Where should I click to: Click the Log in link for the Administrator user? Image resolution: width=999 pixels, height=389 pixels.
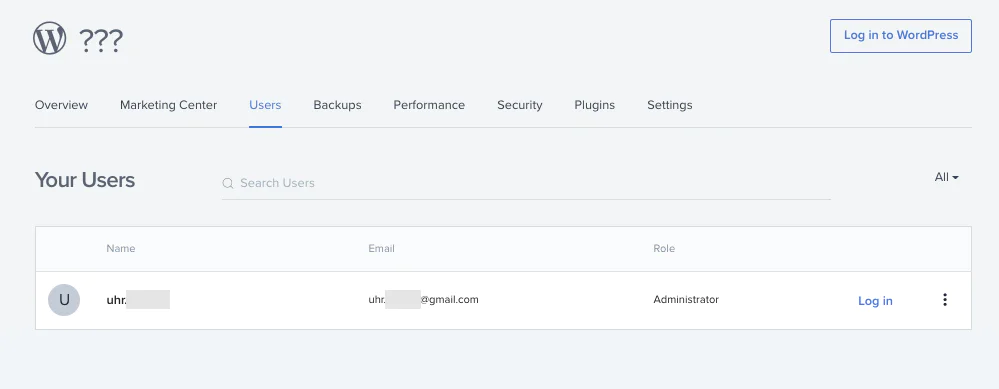pos(875,301)
